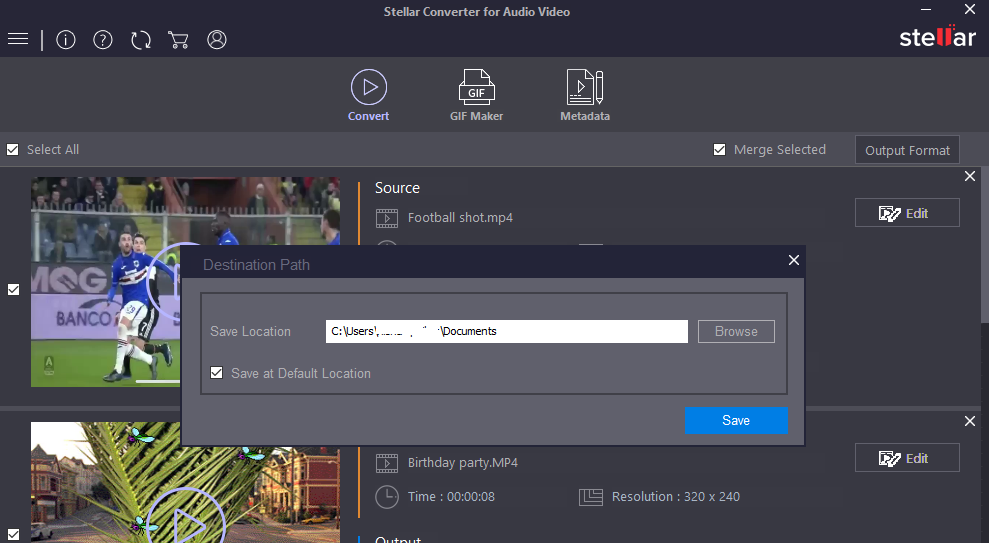Click the film icon beside Football shot.mp4
The image size is (989, 543).
(x=387, y=218)
